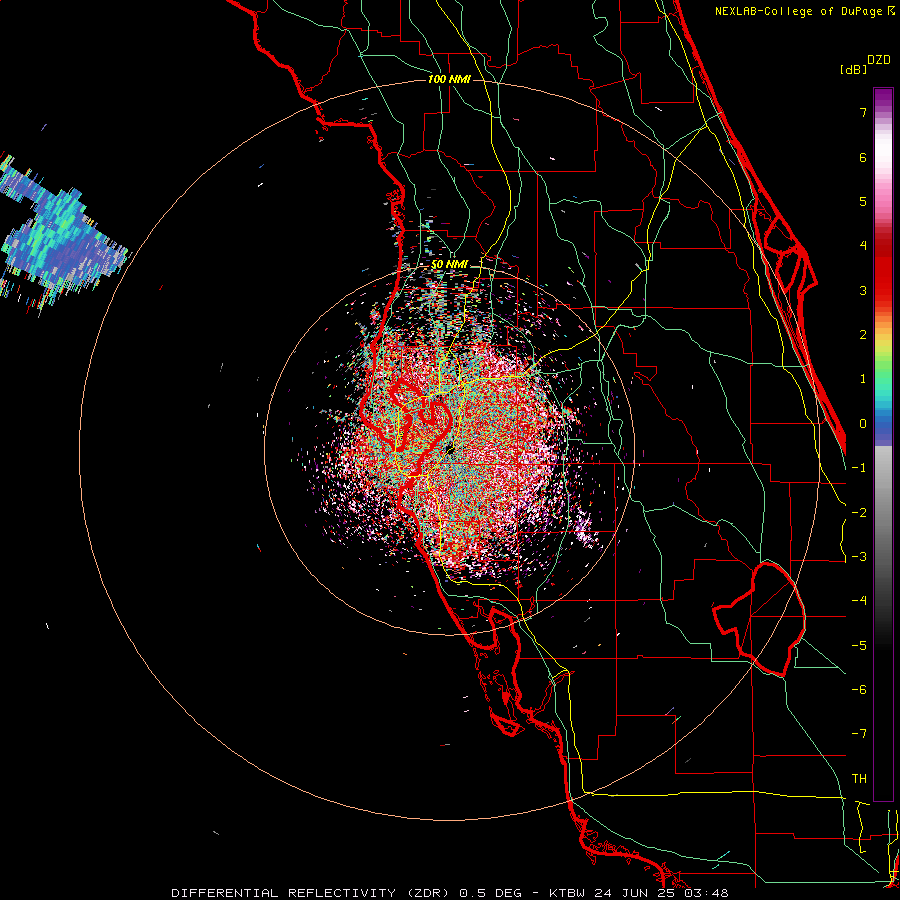Click the -4 value on the color scale
Screen dimensions: 900x900
click(859, 601)
